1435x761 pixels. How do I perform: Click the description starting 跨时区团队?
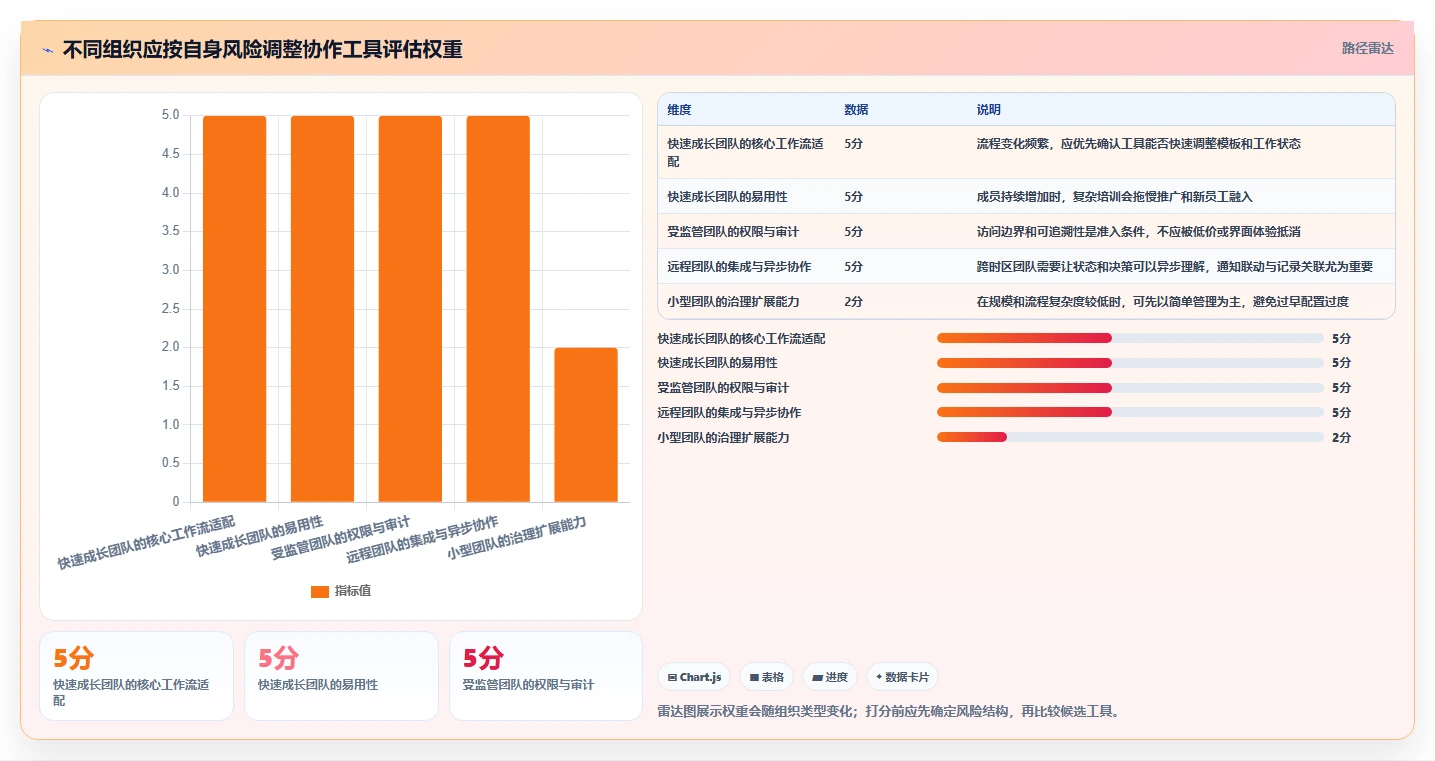(1175, 266)
